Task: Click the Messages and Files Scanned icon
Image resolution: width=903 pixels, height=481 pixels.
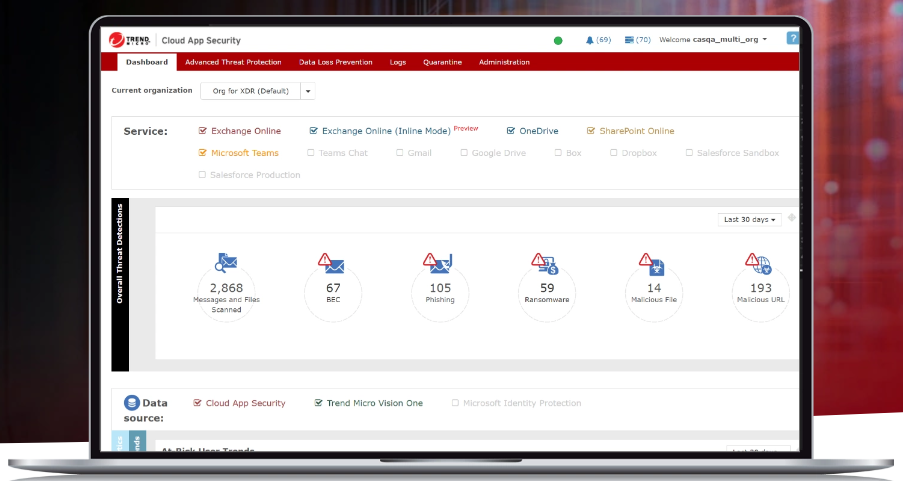Action: click(226, 263)
